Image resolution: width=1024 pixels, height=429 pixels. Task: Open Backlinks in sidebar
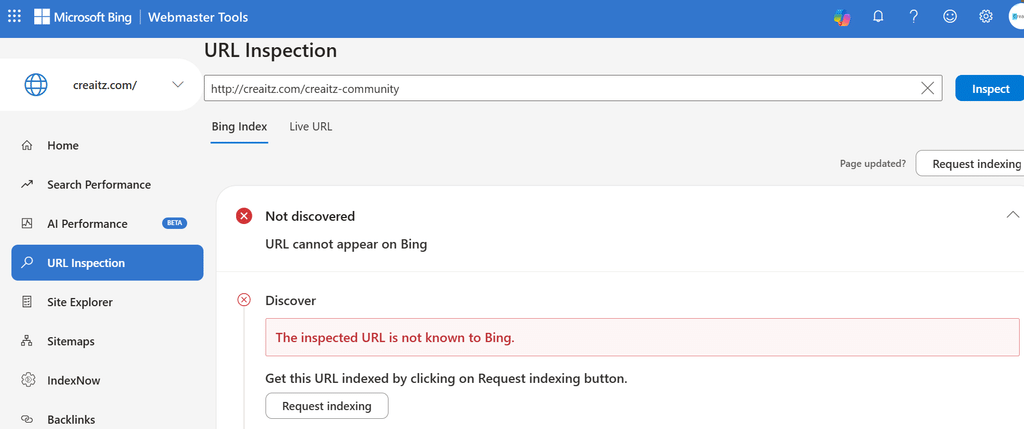(107, 419)
